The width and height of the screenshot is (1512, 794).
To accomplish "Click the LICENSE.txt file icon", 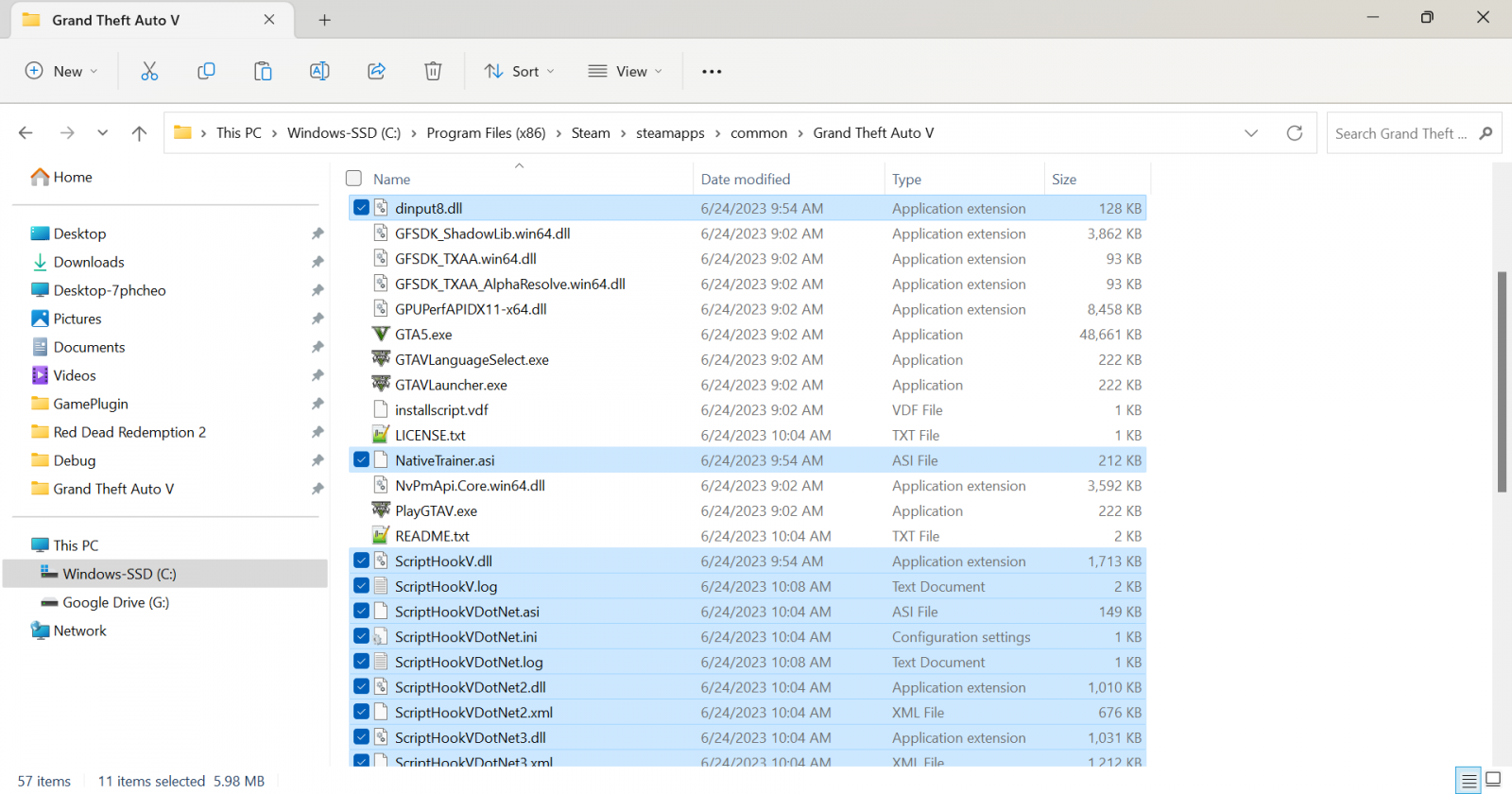I will [x=381, y=435].
